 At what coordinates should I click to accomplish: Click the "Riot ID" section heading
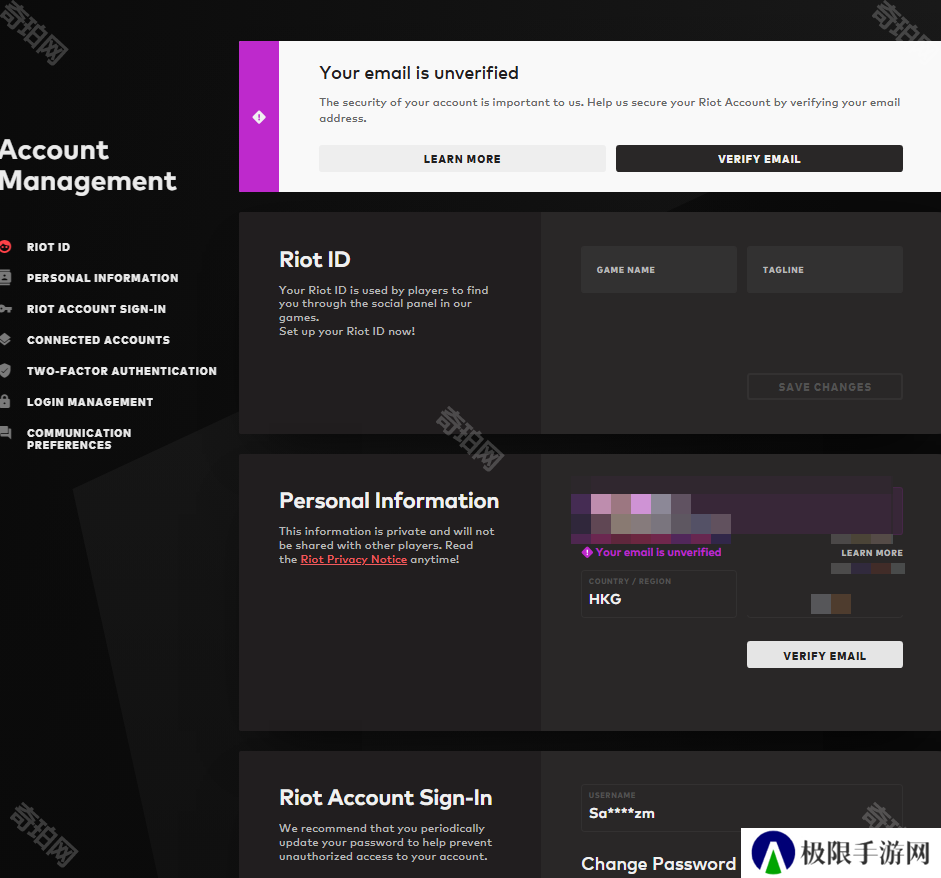314,259
